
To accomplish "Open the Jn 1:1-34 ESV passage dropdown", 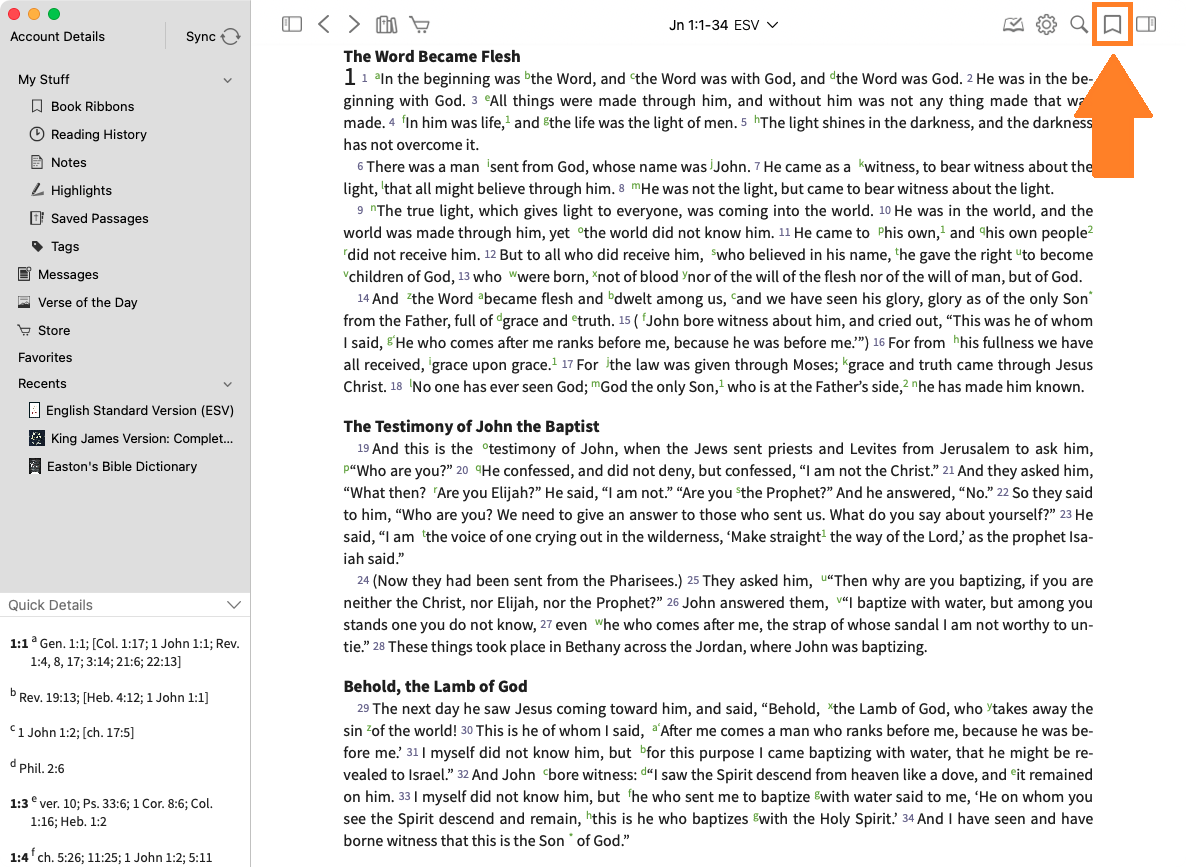I will pyautogui.click(x=724, y=25).
